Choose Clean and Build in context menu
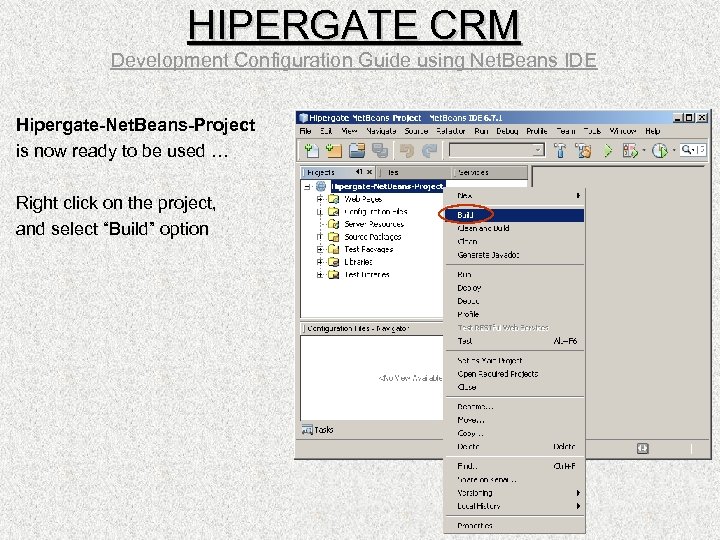Screen dimensions: 720x540 point(515,228)
